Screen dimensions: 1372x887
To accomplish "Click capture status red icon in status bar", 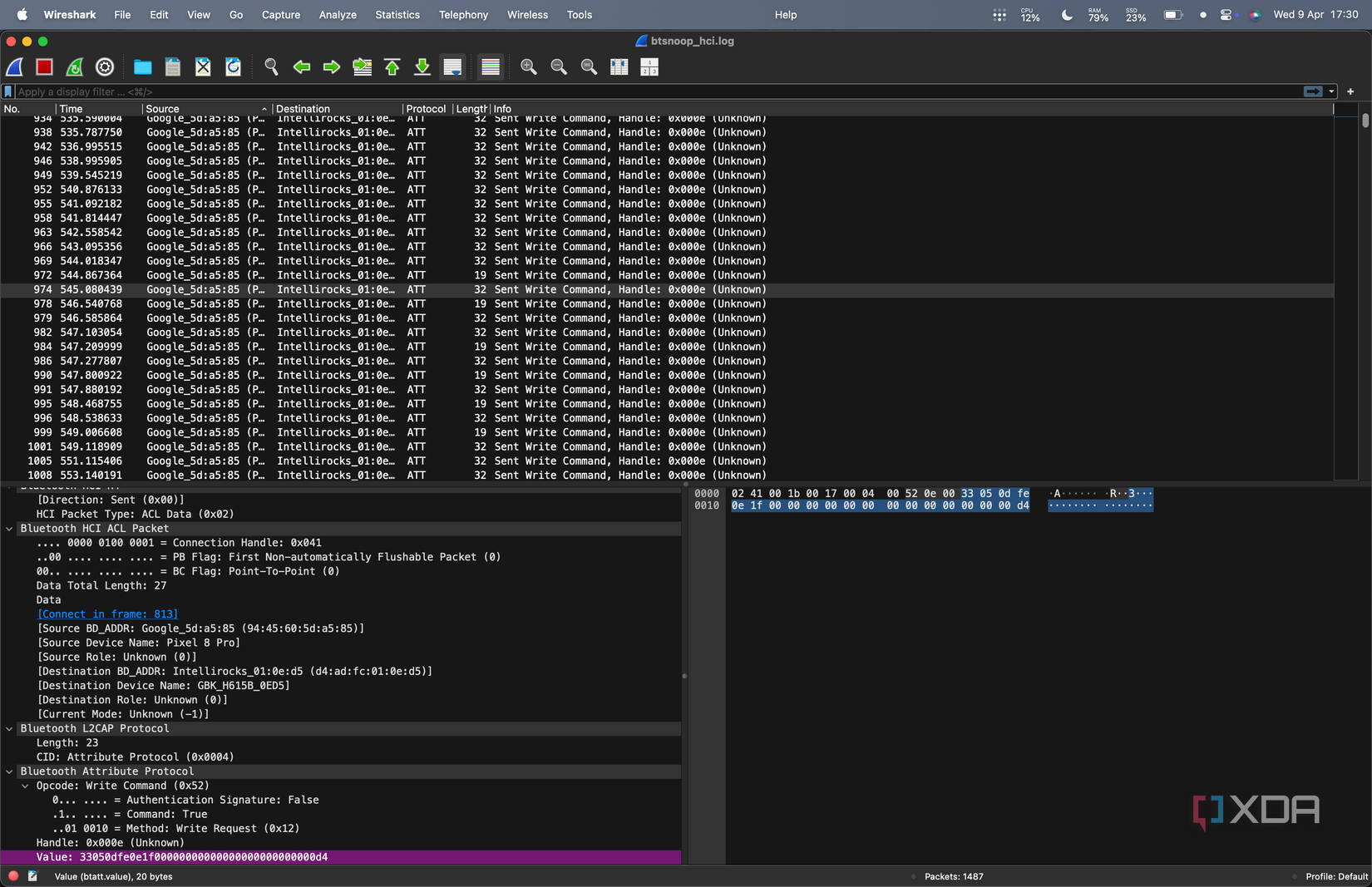I will (x=13, y=876).
